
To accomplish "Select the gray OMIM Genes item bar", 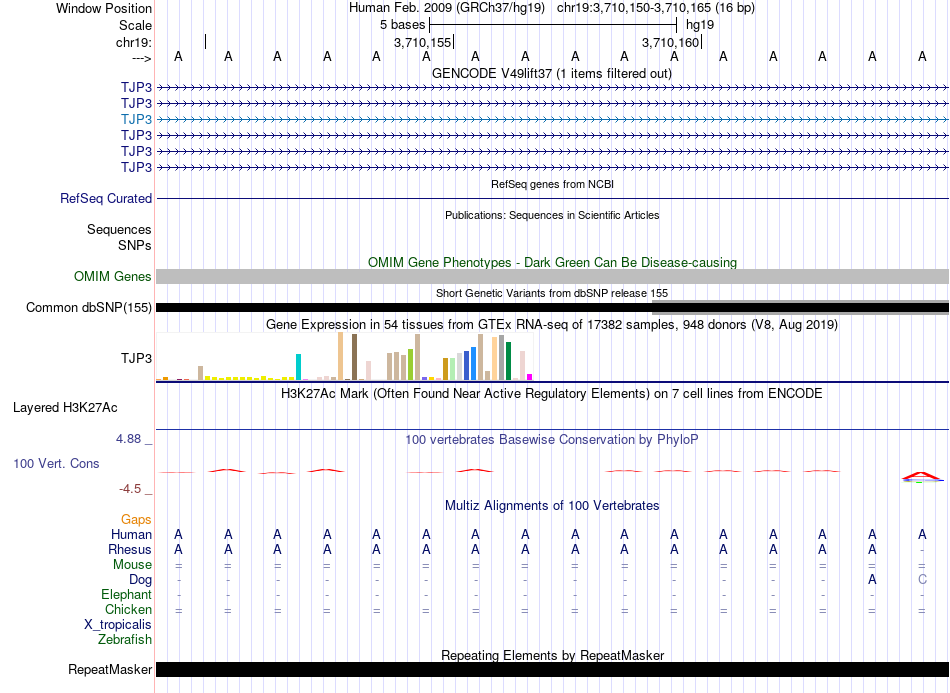I will click(552, 277).
